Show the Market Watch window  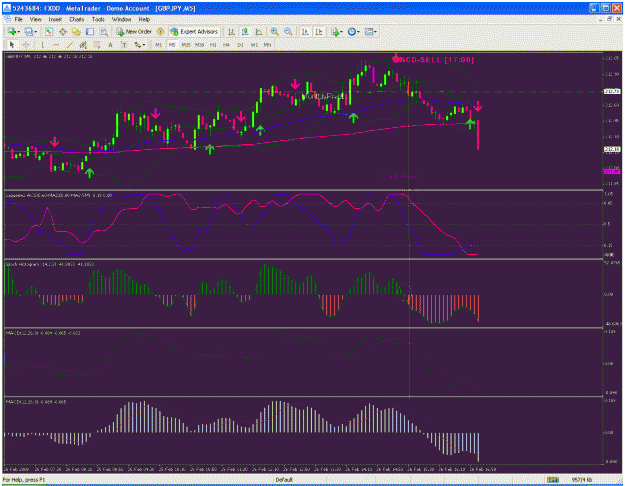[x=49, y=31]
